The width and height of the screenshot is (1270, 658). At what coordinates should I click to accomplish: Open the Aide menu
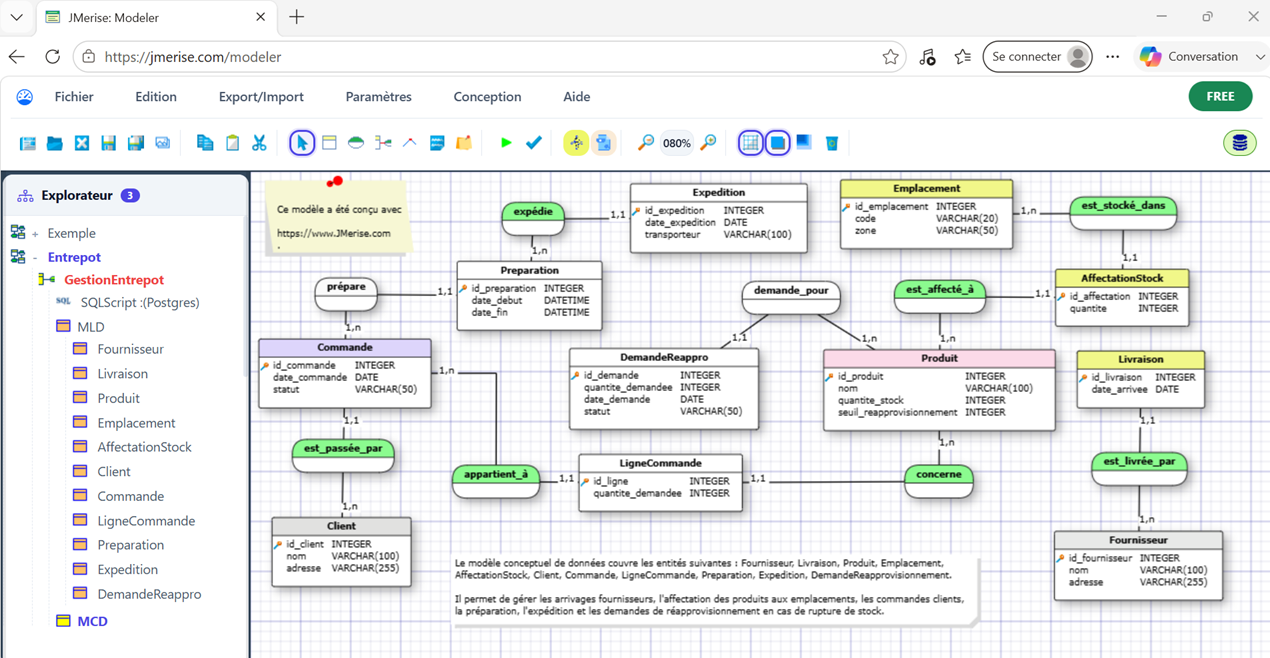[x=577, y=97]
